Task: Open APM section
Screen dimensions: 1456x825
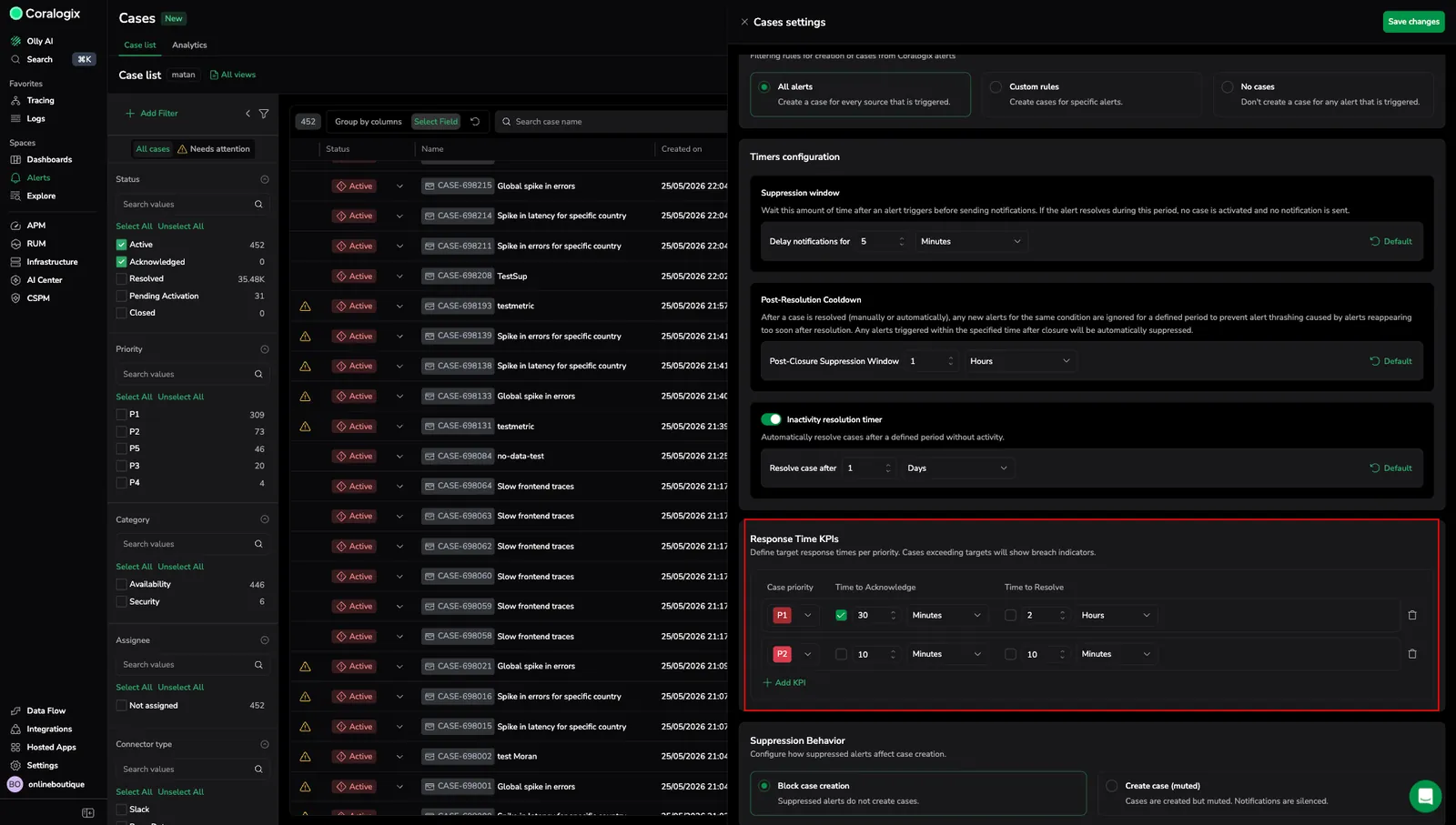Action: tap(28, 226)
